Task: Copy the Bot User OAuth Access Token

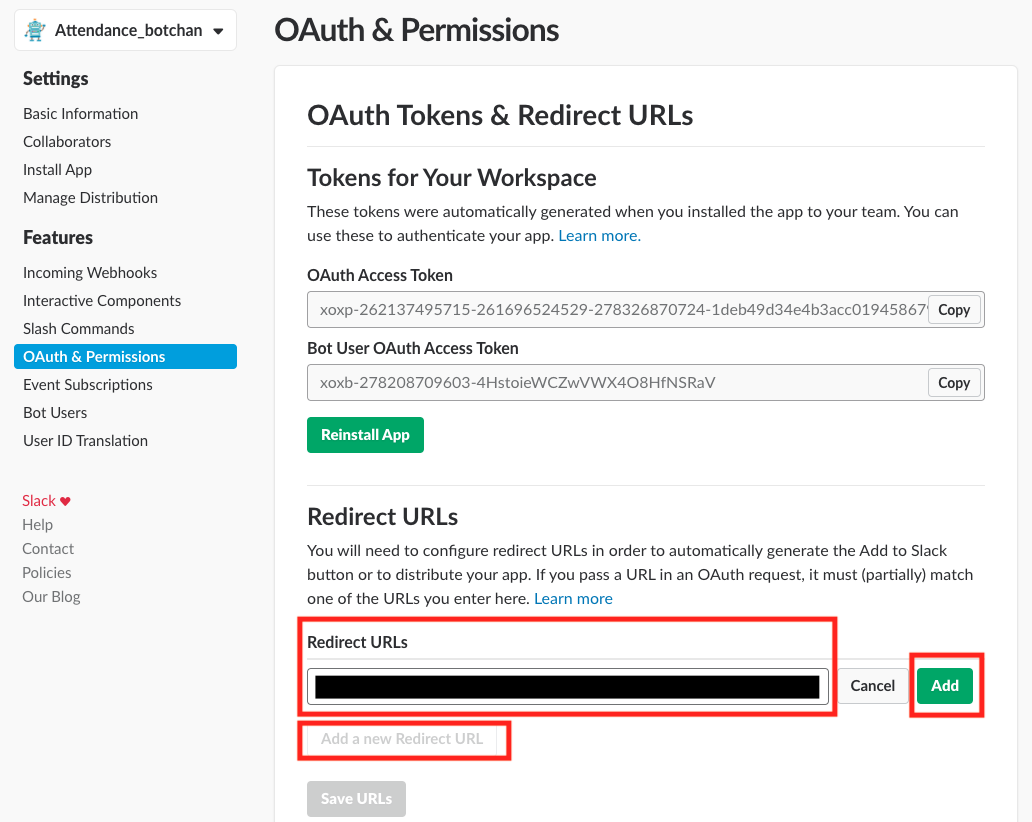Action: [954, 383]
